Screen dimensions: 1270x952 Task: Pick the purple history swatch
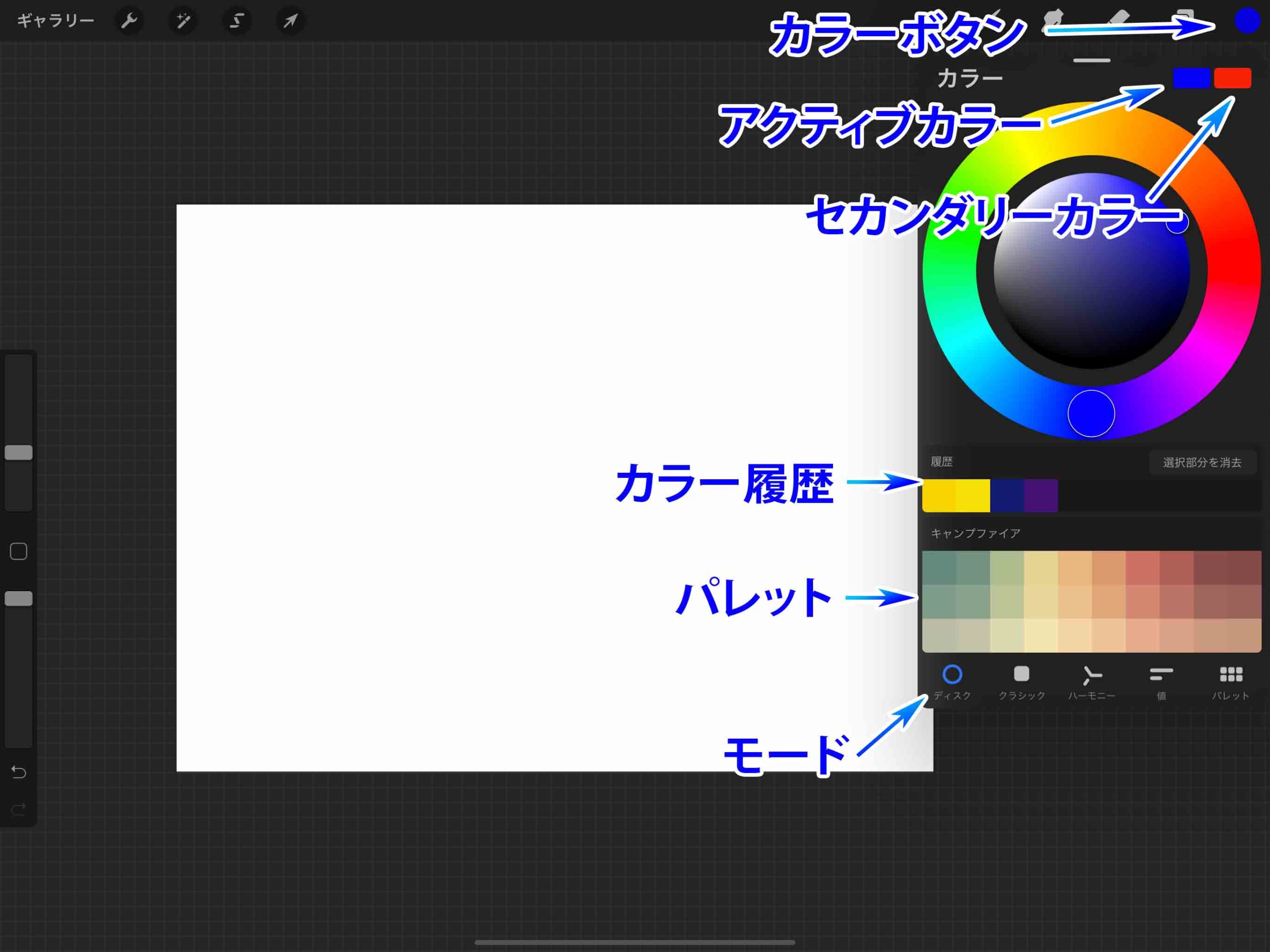[x=1040, y=495]
